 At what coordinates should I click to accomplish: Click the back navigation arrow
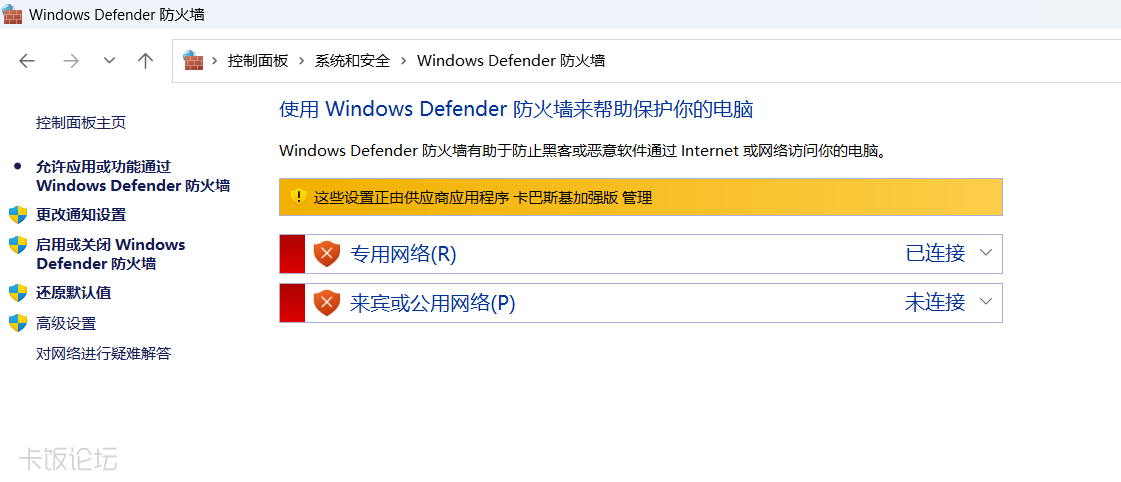27,61
